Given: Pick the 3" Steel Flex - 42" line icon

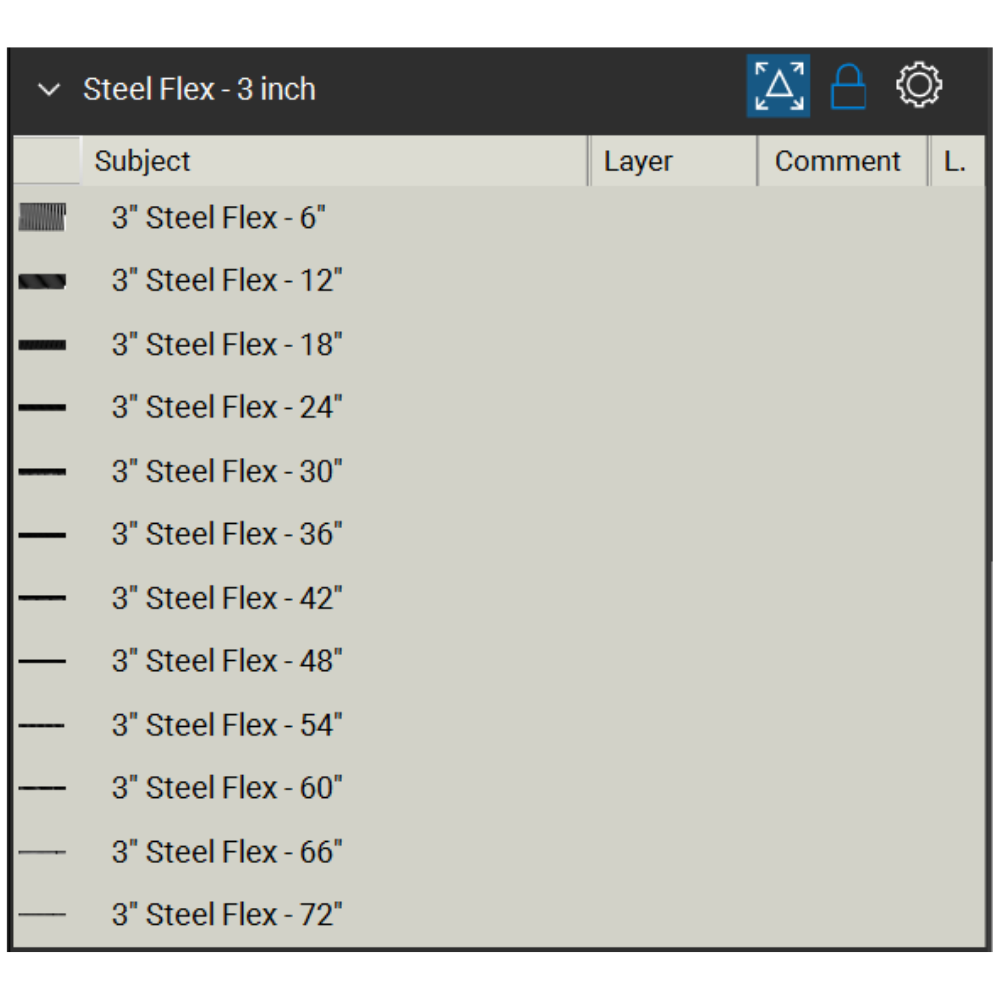Looking at the screenshot, I should click(x=42, y=598).
